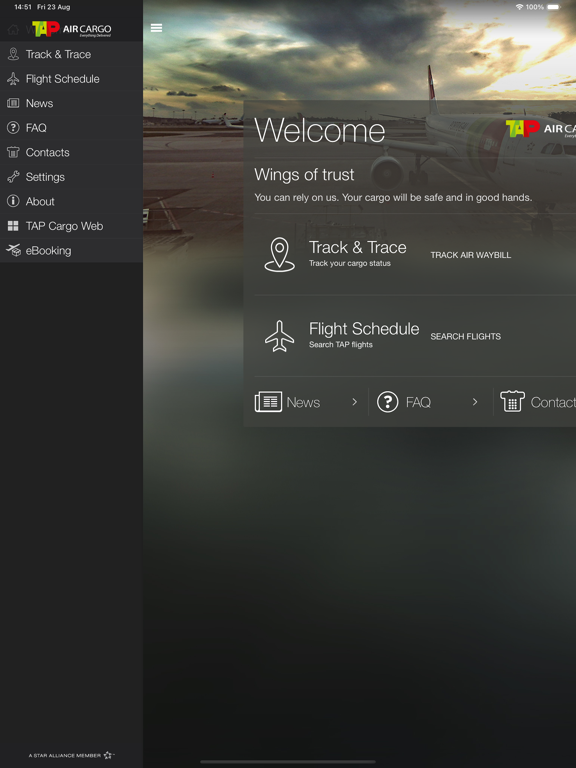Image resolution: width=576 pixels, height=768 pixels.
Task: Click the 'Wings of trust' heading
Action: [x=304, y=174]
